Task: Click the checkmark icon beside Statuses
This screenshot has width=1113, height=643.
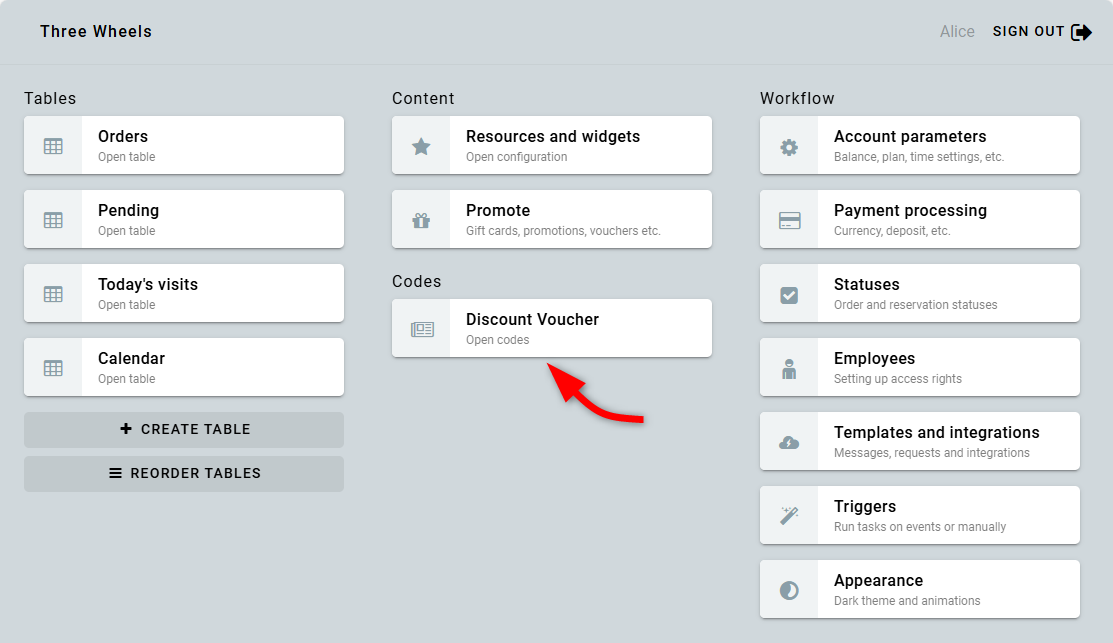Action: pos(789,294)
